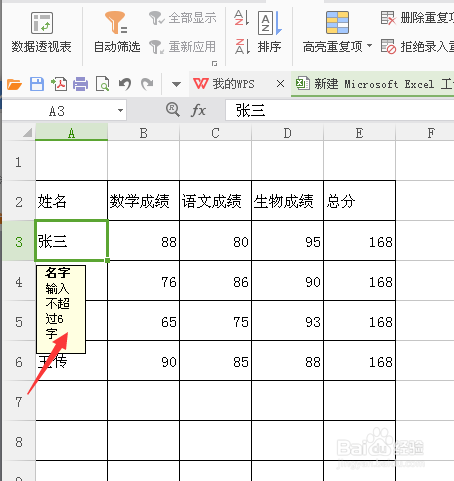Select the cell with value 85
The width and height of the screenshot is (454, 481).
coord(215,361)
